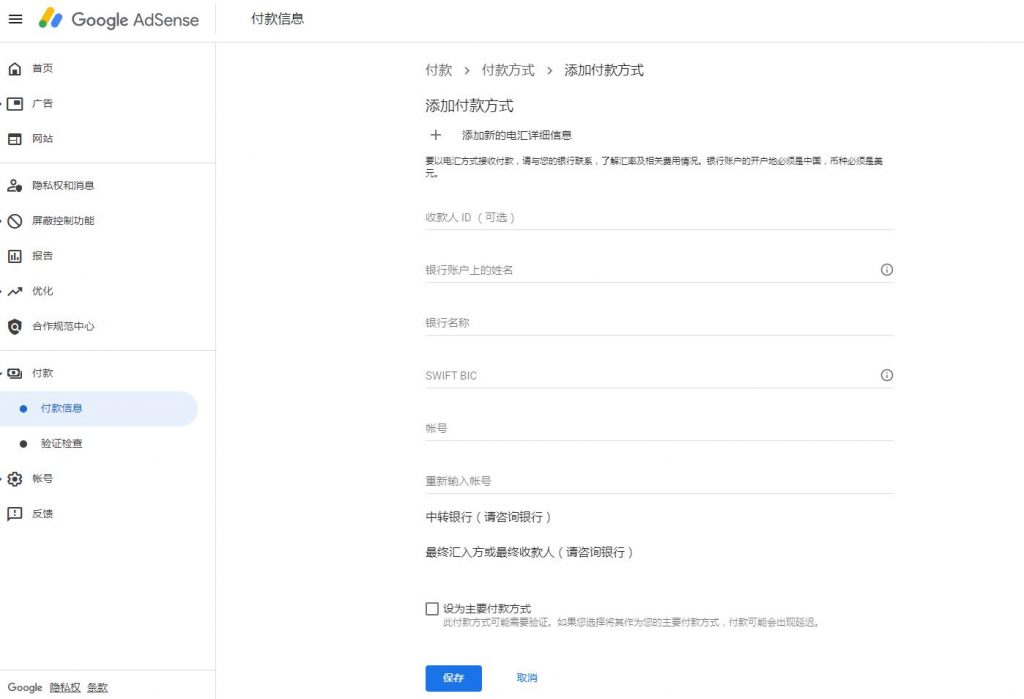The width and height of the screenshot is (1024, 699).
Task: Click 添加付款方式 breadcrumb text
Action: 604,71
